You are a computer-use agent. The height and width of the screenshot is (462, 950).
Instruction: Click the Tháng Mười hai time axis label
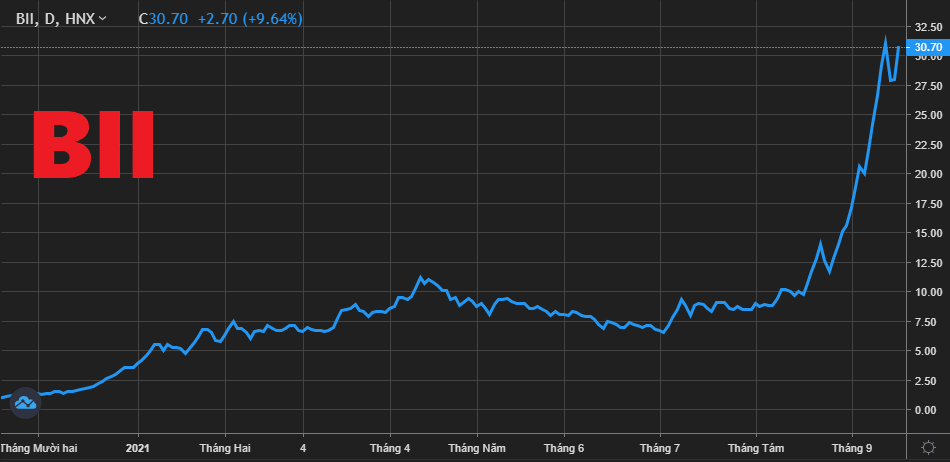[39, 449]
